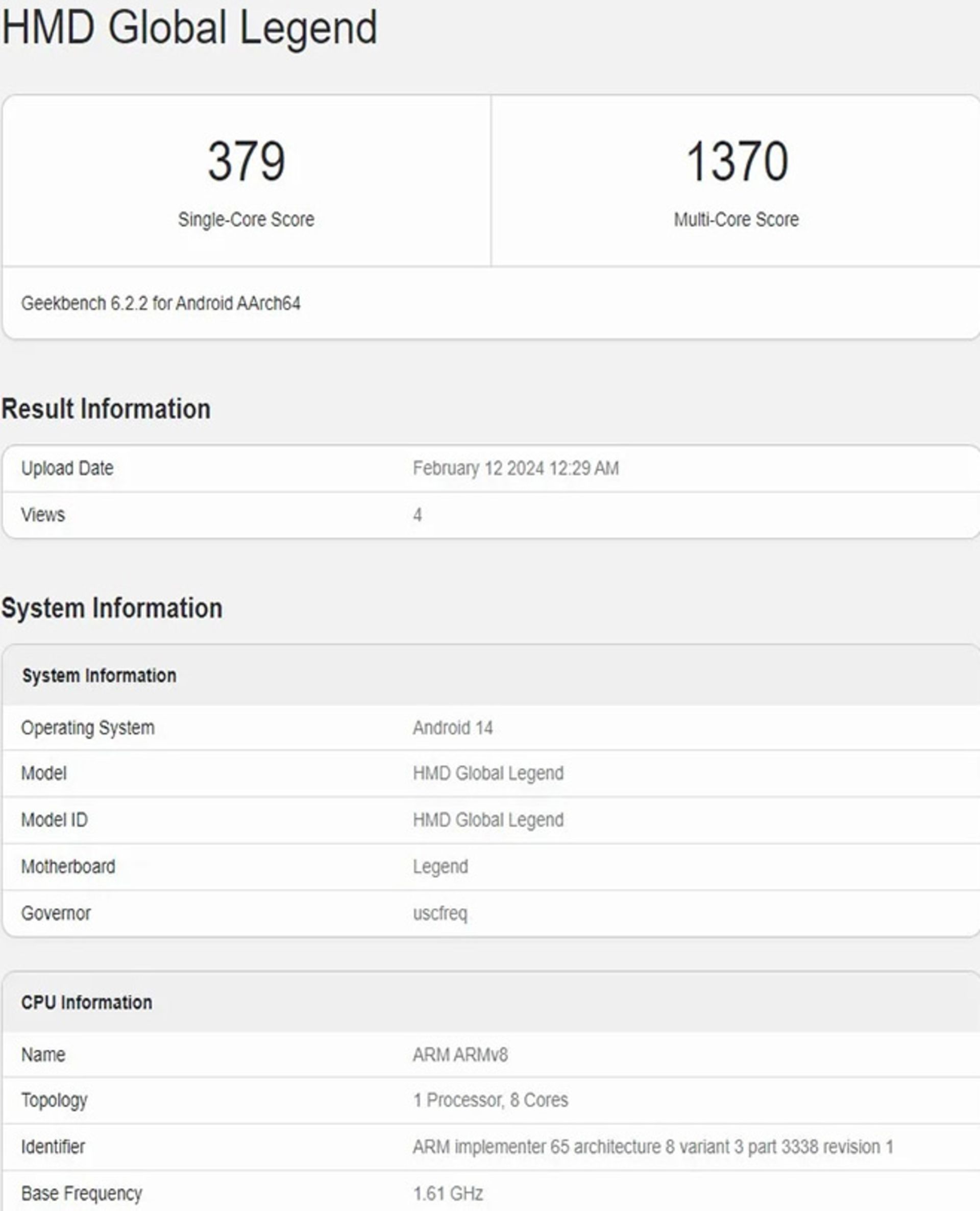
Task: Click the large System Information section heading
Action: tap(112, 608)
